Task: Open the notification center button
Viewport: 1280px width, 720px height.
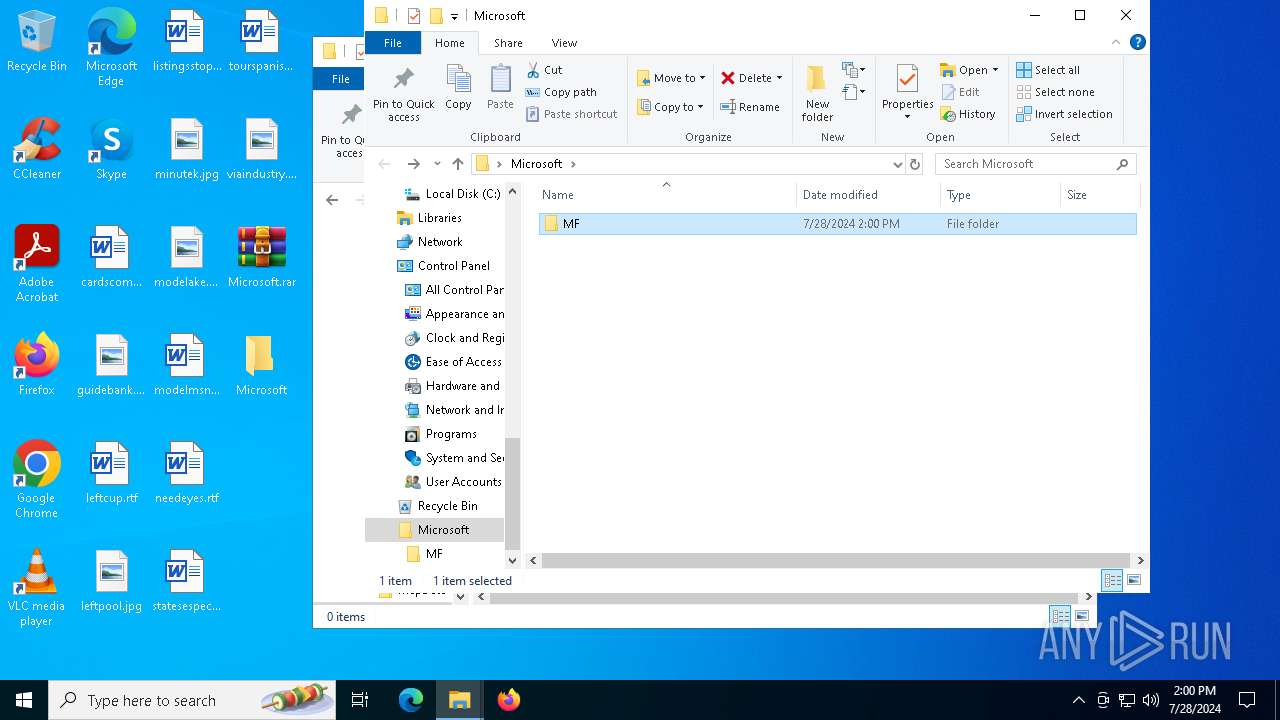Action: [1247, 700]
